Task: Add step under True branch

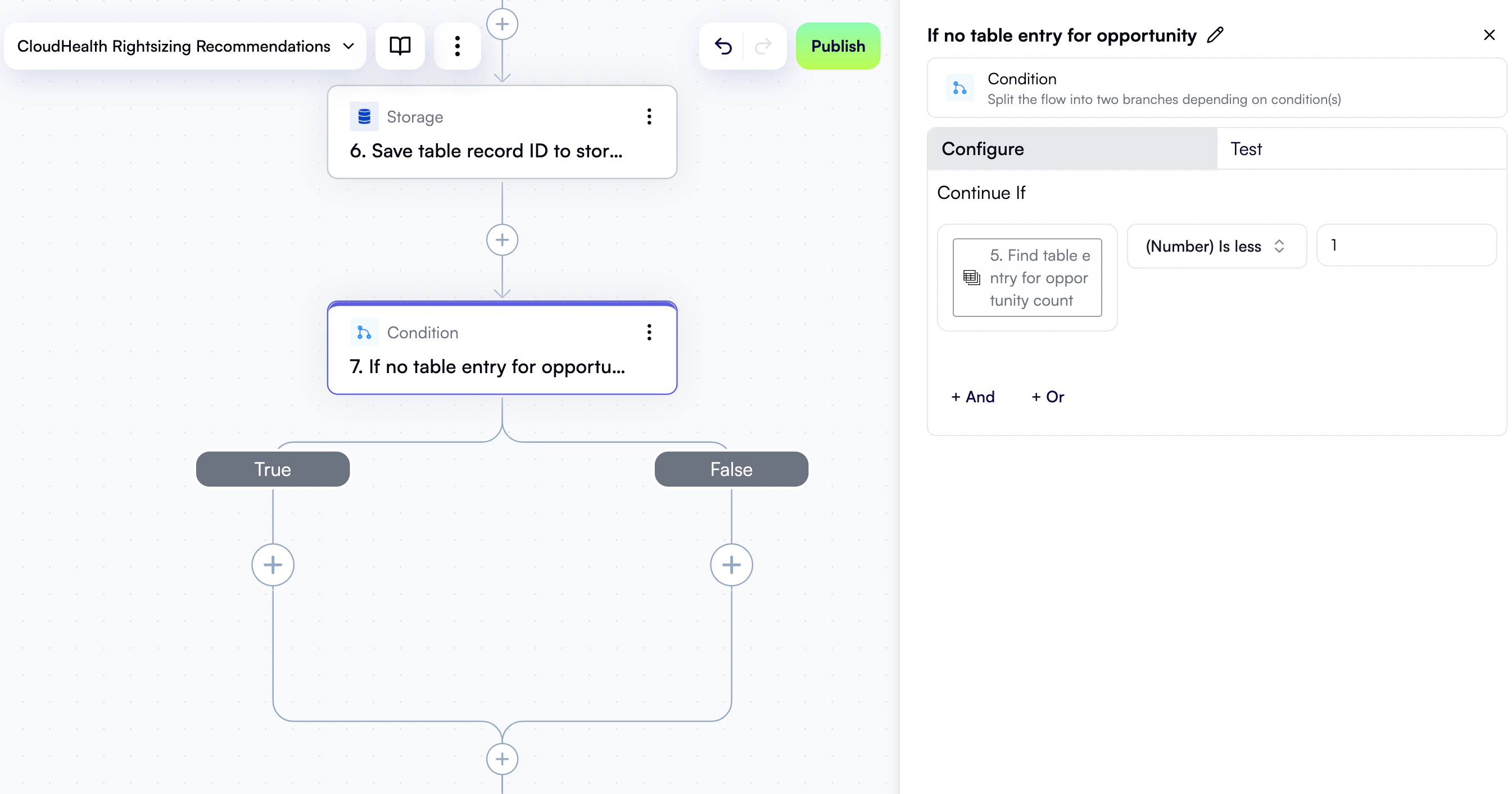Action: (273, 565)
